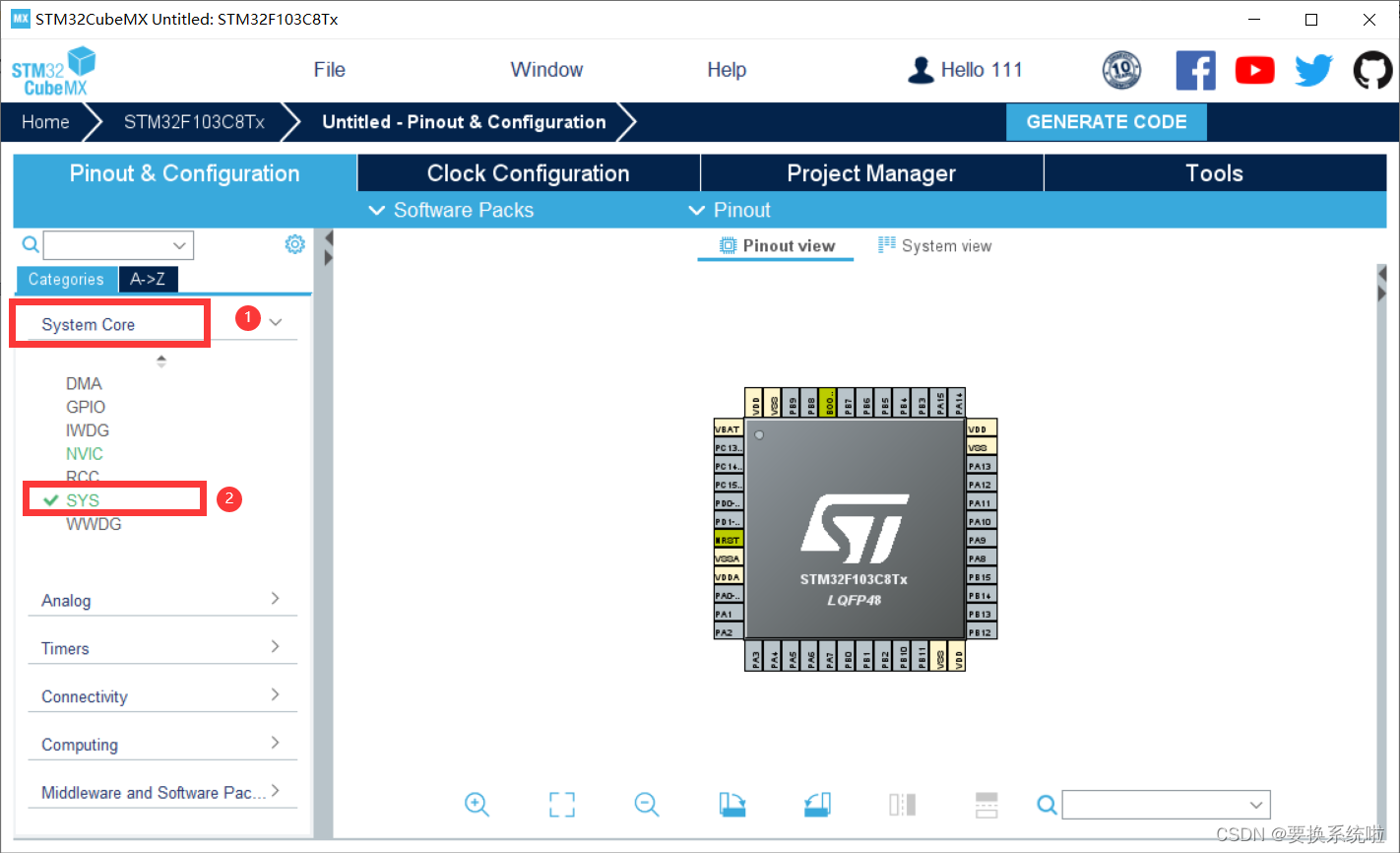Open IWDG in System Core

click(x=88, y=430)
